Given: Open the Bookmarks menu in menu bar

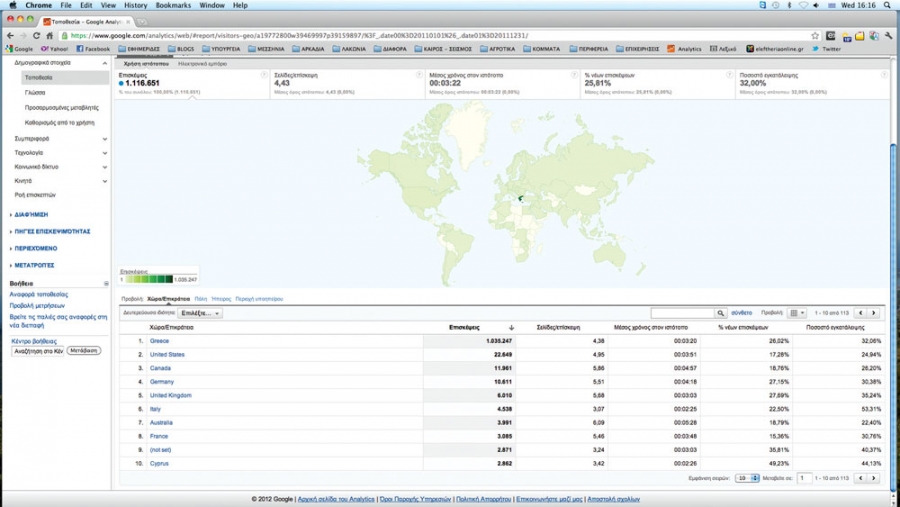Looking at the screenshot, I should pos(173,5).
